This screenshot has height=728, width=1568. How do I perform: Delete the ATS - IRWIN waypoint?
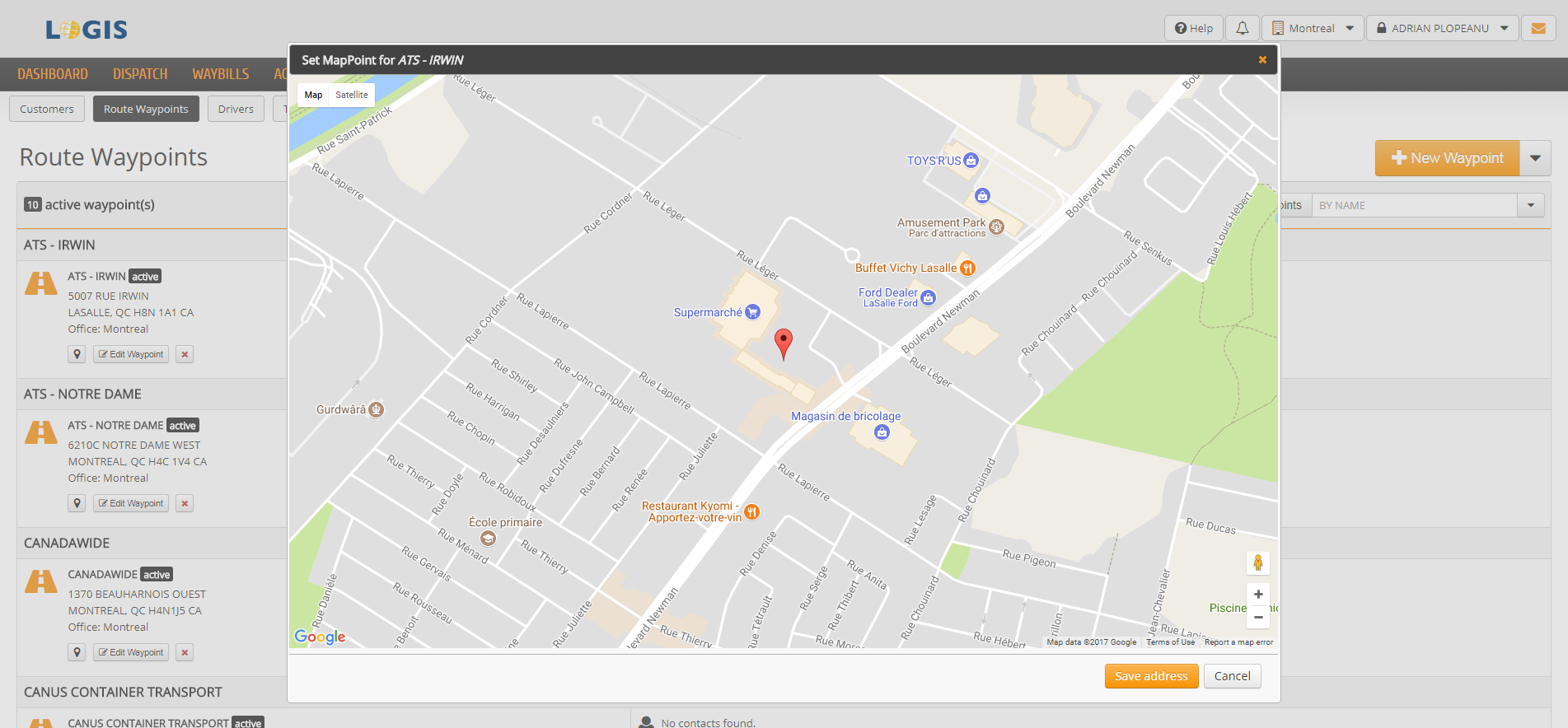click(x=185, y=354)
